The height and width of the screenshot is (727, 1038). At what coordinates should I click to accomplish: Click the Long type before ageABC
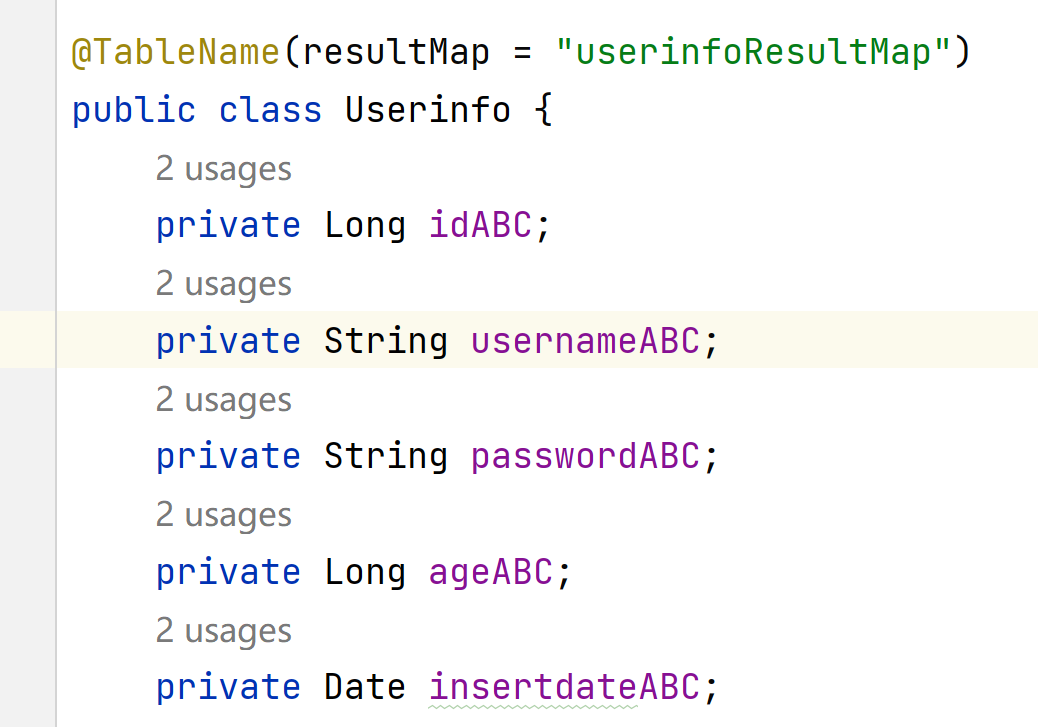[365, 572]
